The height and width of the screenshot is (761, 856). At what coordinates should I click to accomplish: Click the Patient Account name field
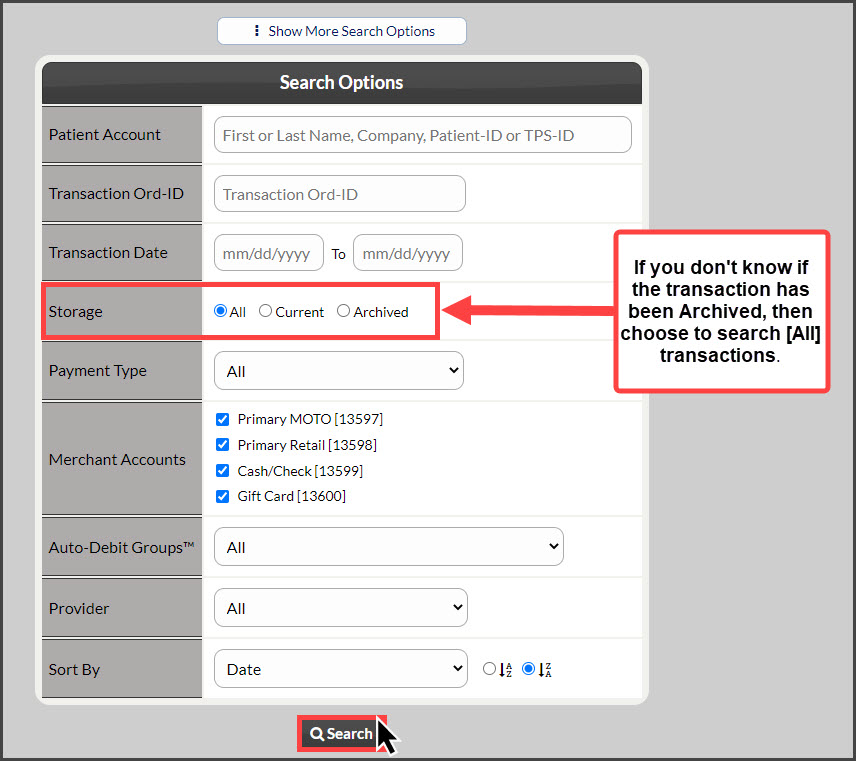click(x=422, y=134)
